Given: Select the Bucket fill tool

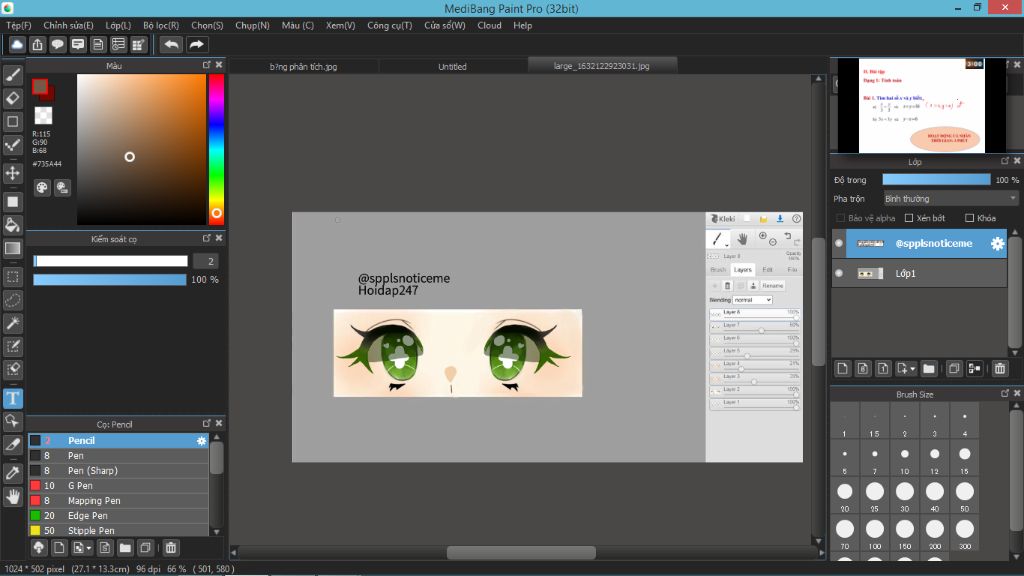Looking at the screenshot, I should point(12,225).
